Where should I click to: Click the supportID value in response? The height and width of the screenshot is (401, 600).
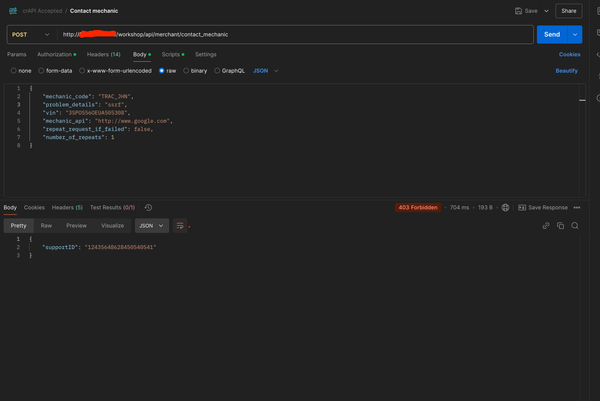tap(120, 247)
